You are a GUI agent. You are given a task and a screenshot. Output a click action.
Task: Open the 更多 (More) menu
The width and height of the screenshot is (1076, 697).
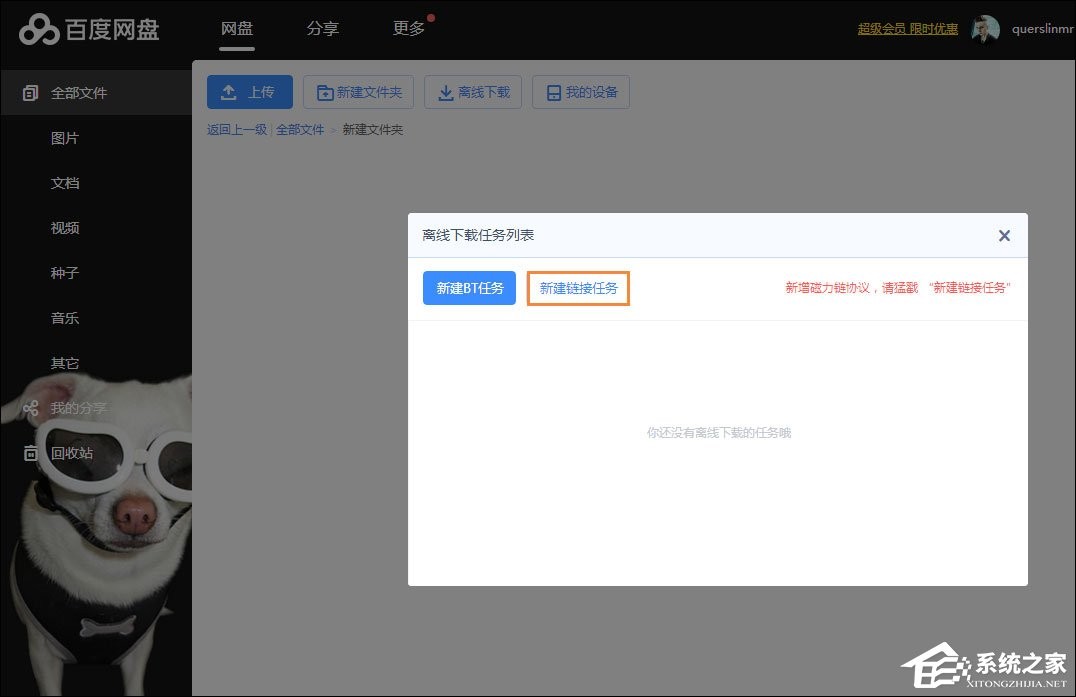407,29
